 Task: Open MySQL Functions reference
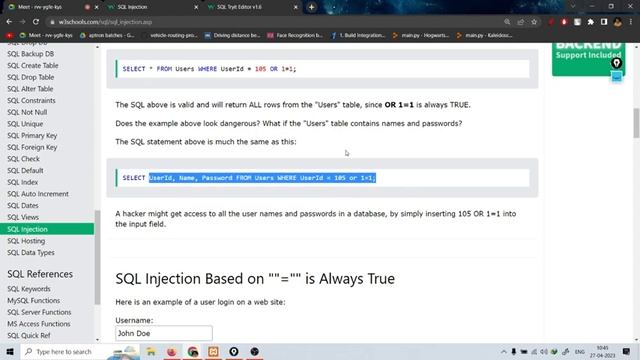[33, 301]
